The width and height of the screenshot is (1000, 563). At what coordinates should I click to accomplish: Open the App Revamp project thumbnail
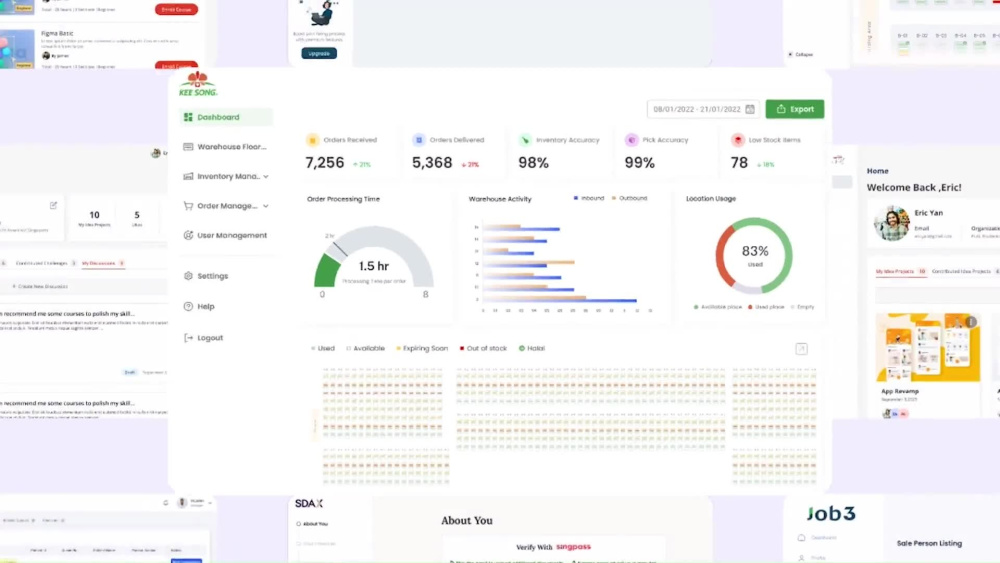click(x=928, y=347)
